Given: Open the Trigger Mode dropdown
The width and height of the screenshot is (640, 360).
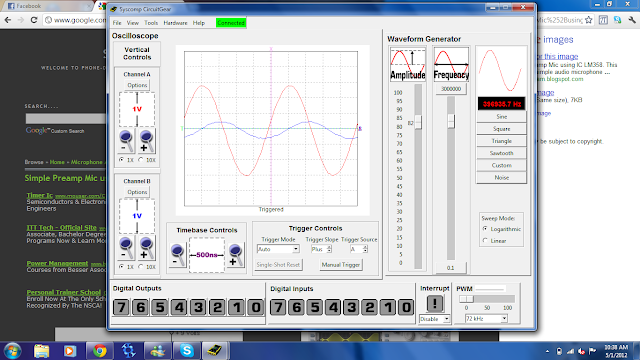Looking at the screenshot, I should click(278, 249).
